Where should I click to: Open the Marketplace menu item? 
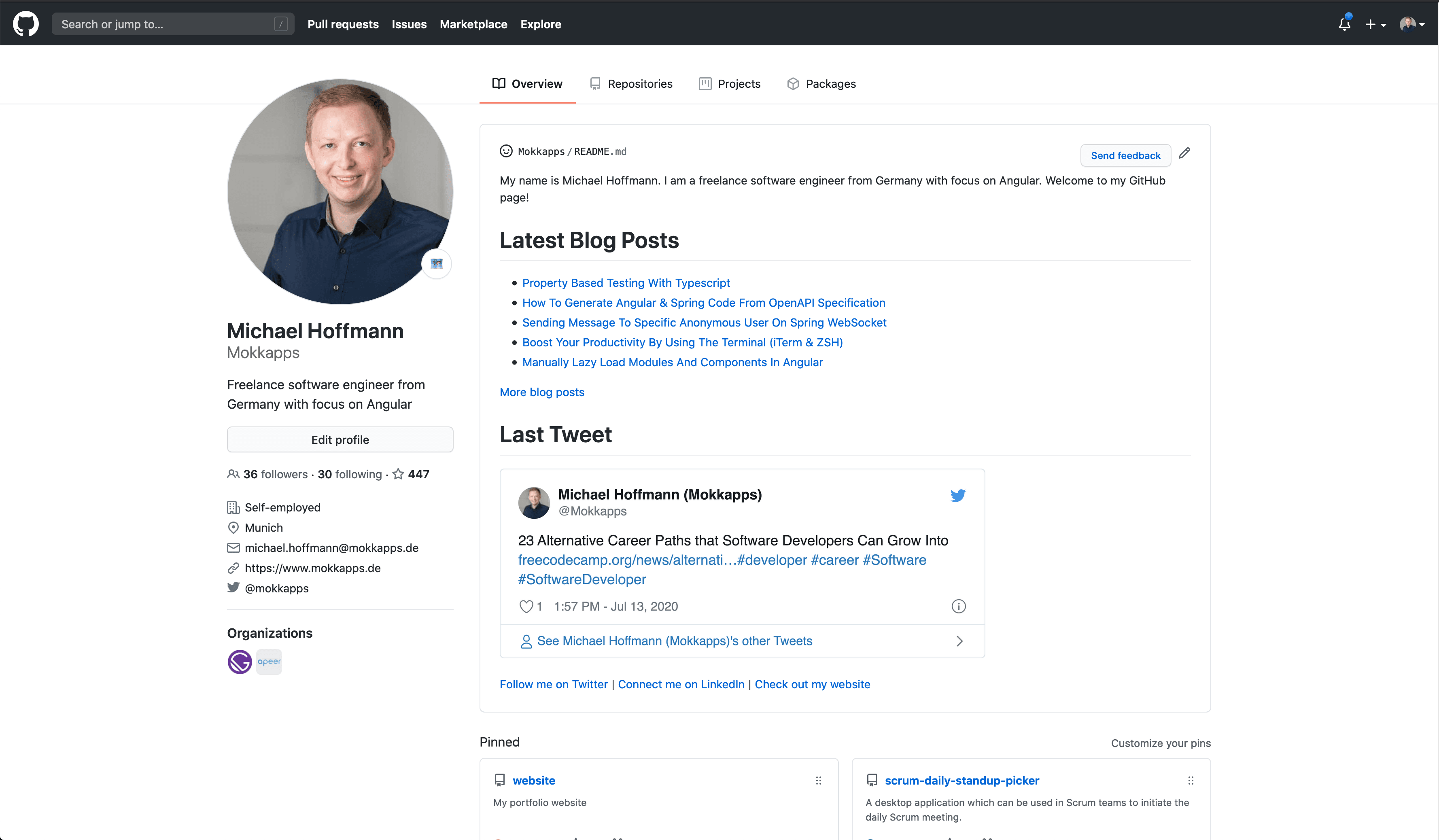[x=473, y=24]
